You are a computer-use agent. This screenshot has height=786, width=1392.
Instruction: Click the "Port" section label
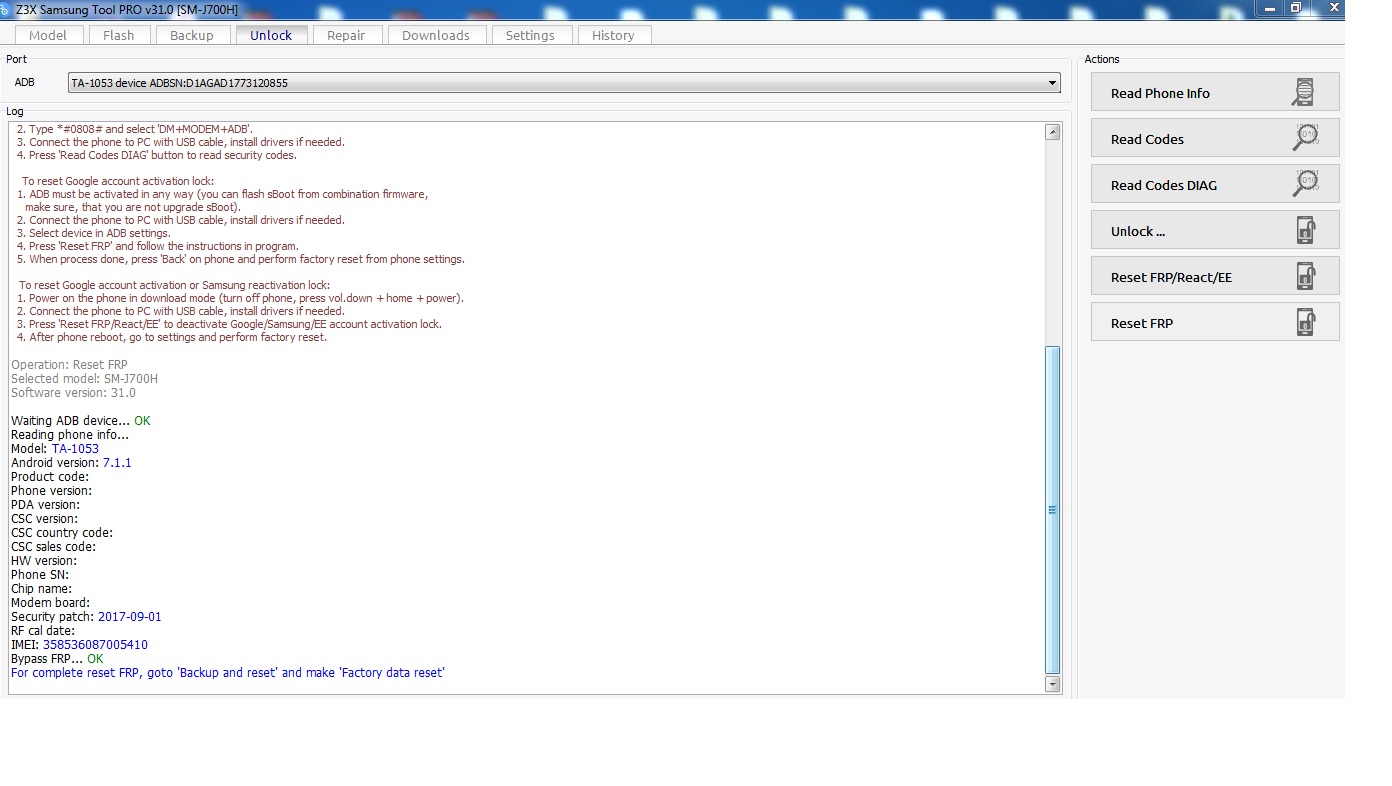click(x=16, y=59)
